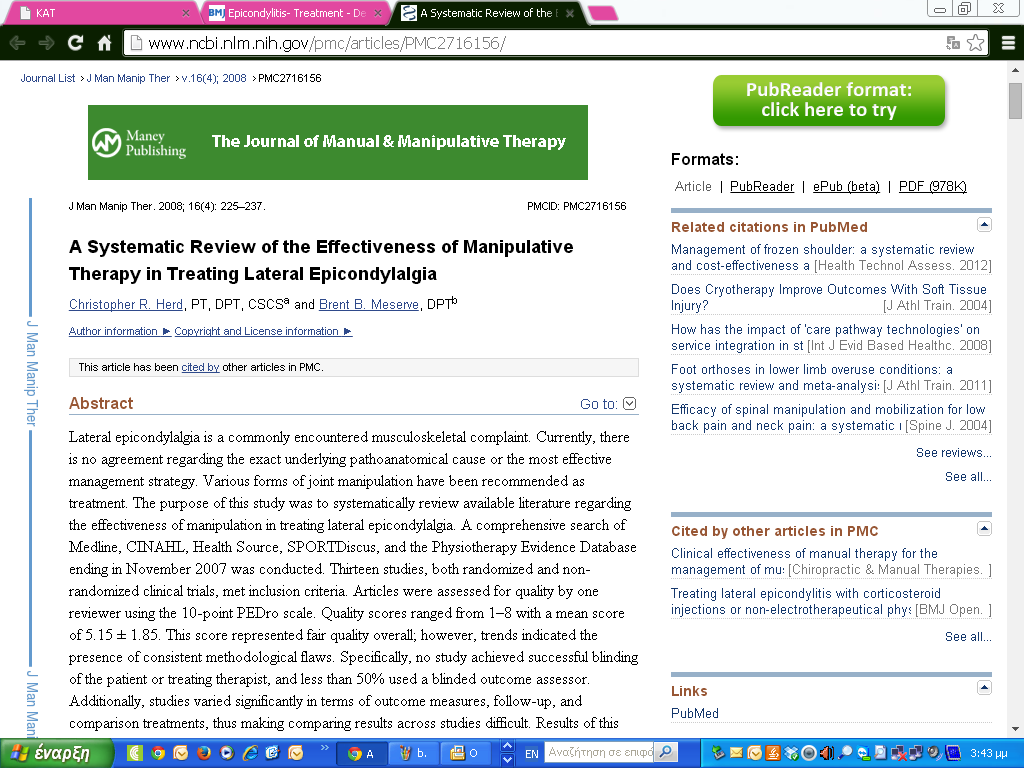Close the Epicondylitis Treatment tab
This screenshot has height=768, width=1024.
[377, 13]
